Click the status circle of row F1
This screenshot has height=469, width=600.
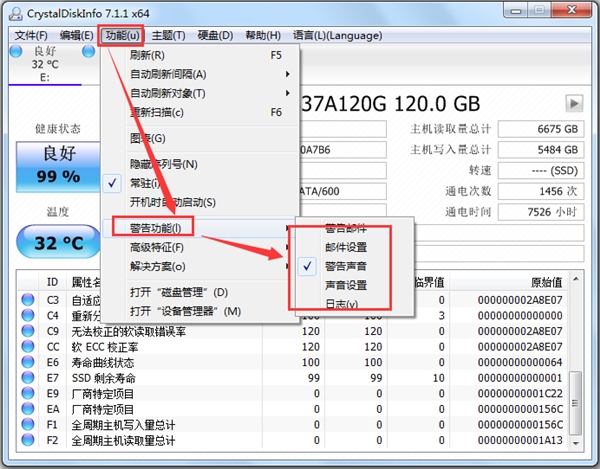tap(28, 425)
